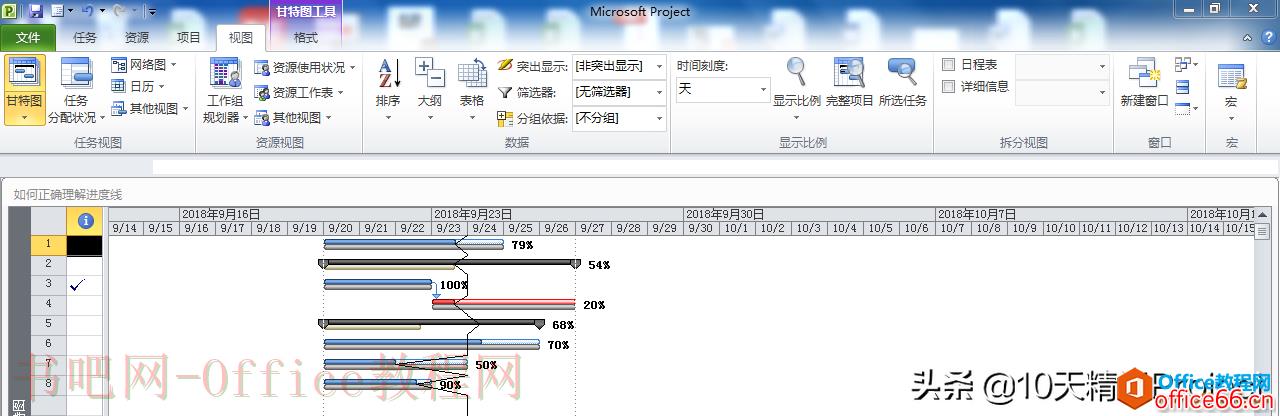The image size is (1280, 416).
Task: Click the 68% summary bar label
Action: [563, 325]
